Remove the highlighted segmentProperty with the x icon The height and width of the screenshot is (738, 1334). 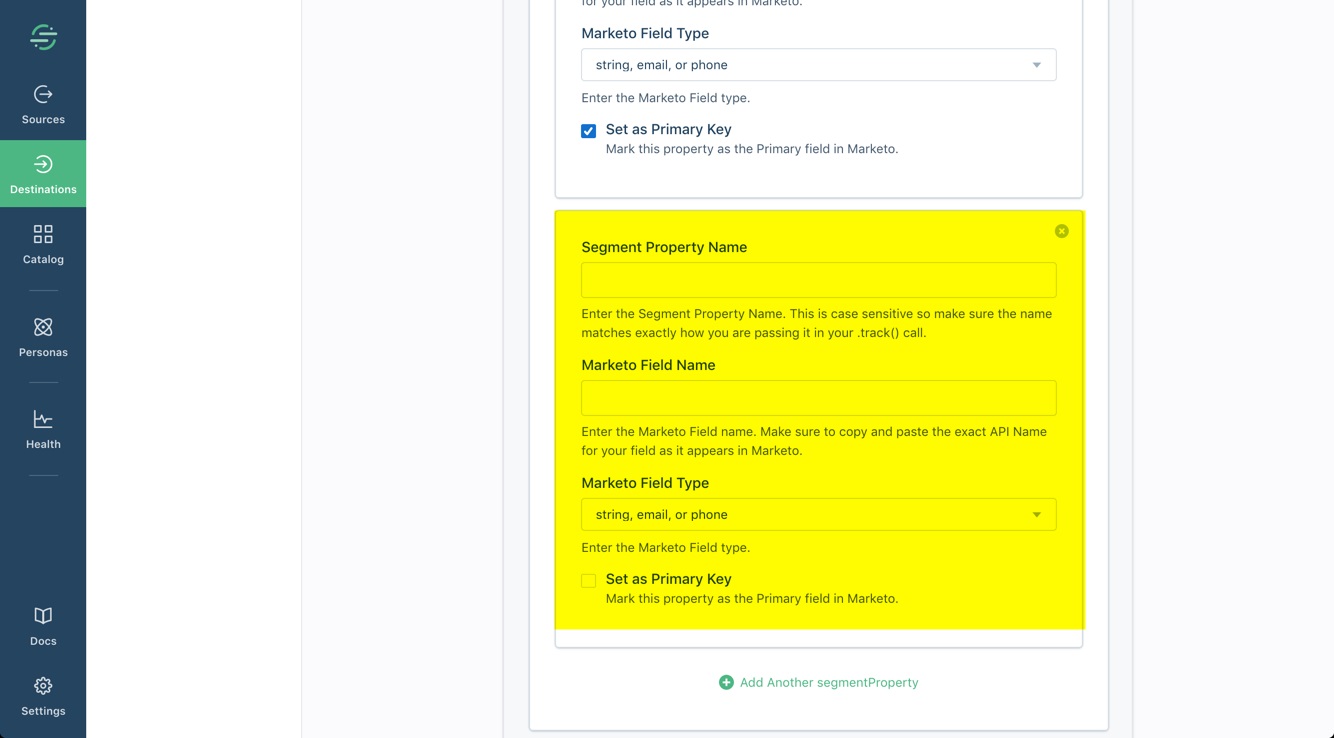pyautogui.click(x=1062, y=231)
